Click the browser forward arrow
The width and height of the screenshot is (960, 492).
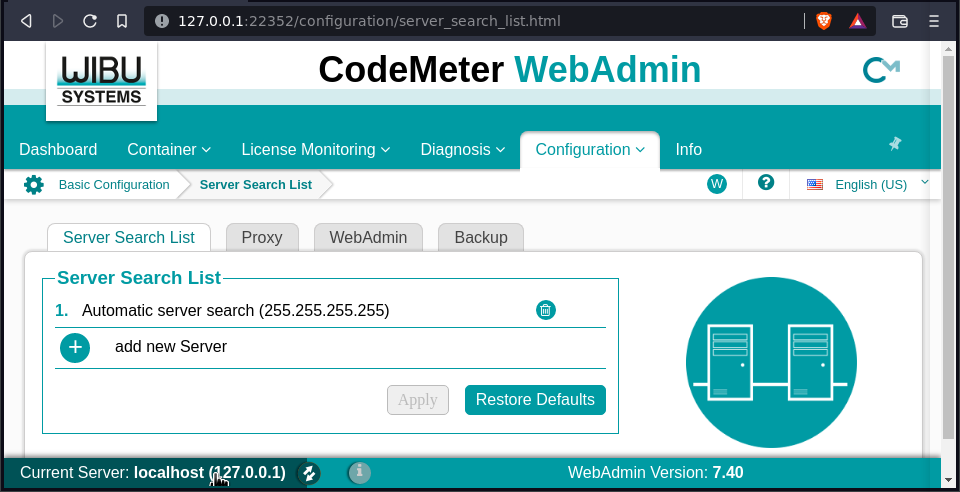tap(58, 21)
